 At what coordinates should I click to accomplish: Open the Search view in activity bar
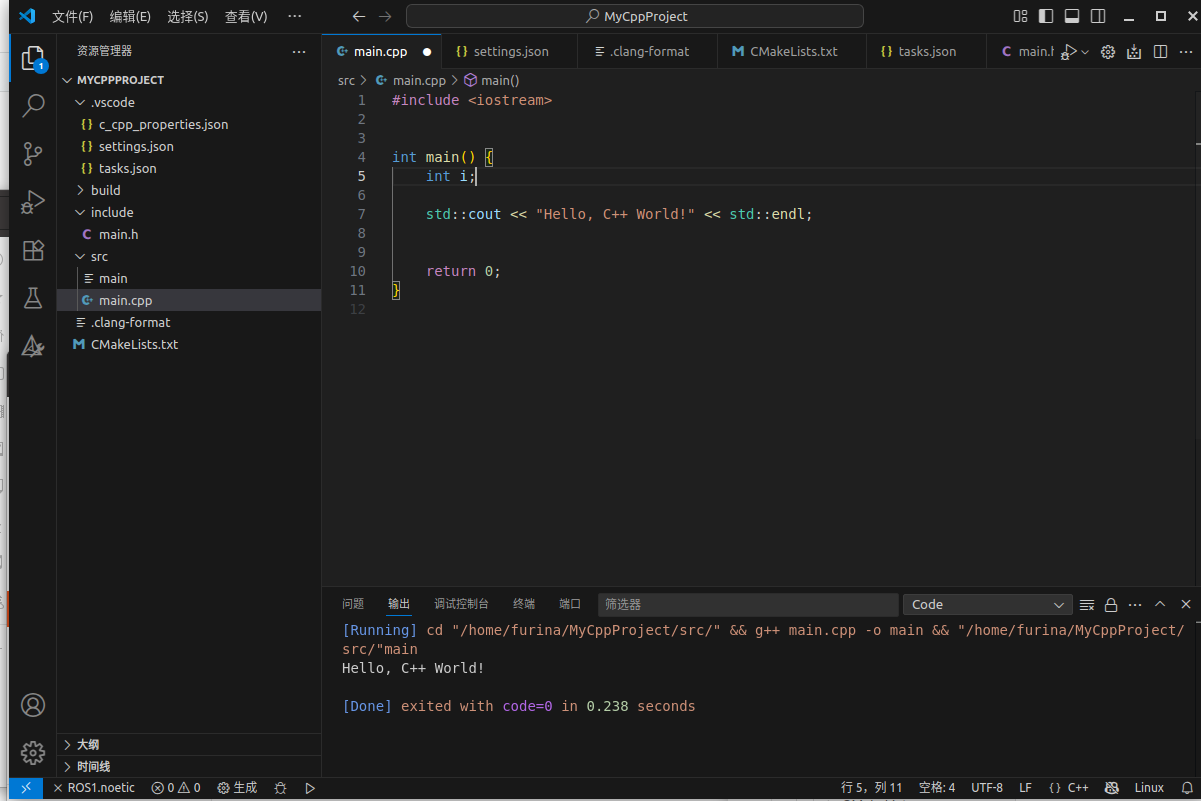click(x=33, y=106)
